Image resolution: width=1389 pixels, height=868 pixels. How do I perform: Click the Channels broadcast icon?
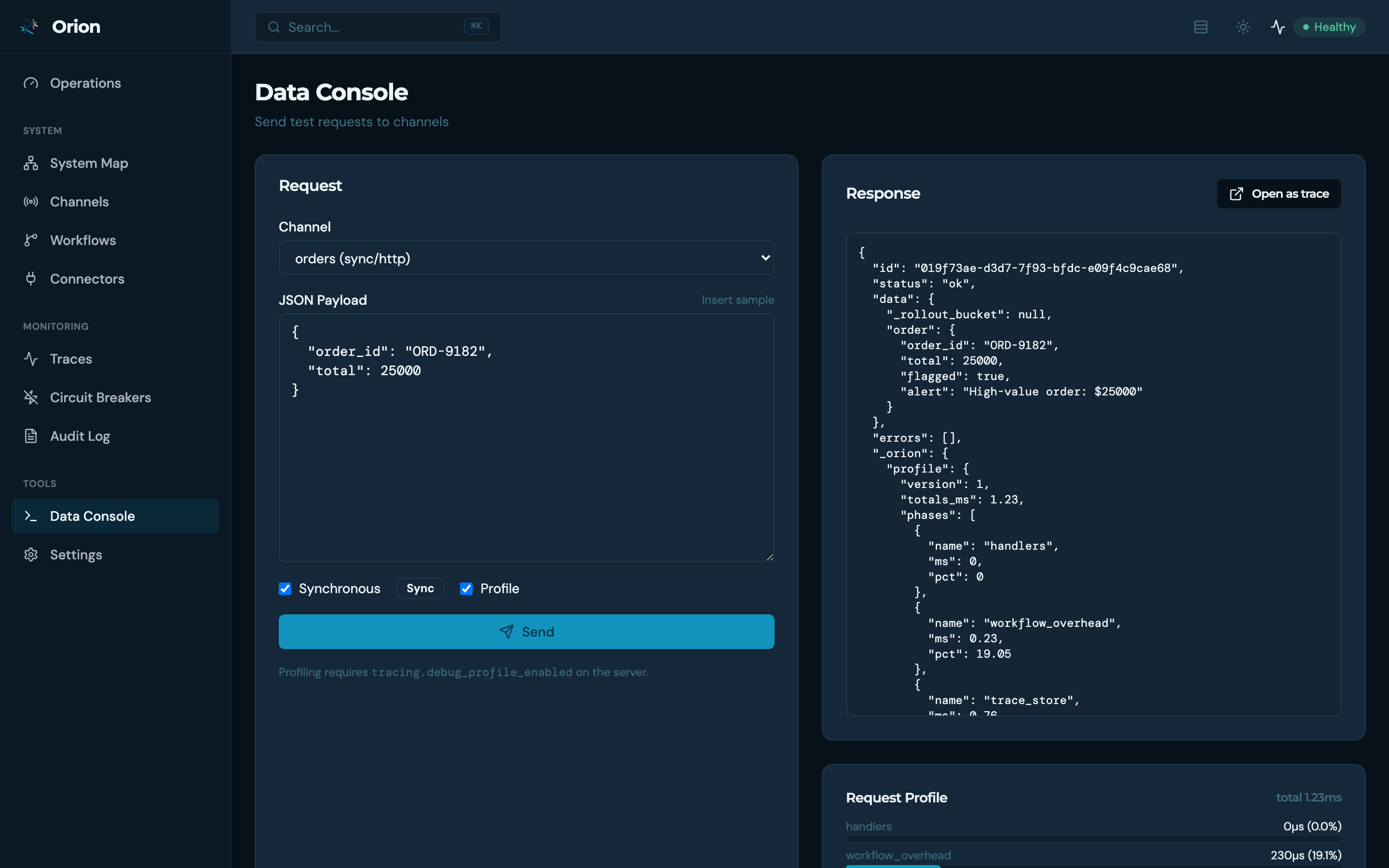[x=31, y=202]
